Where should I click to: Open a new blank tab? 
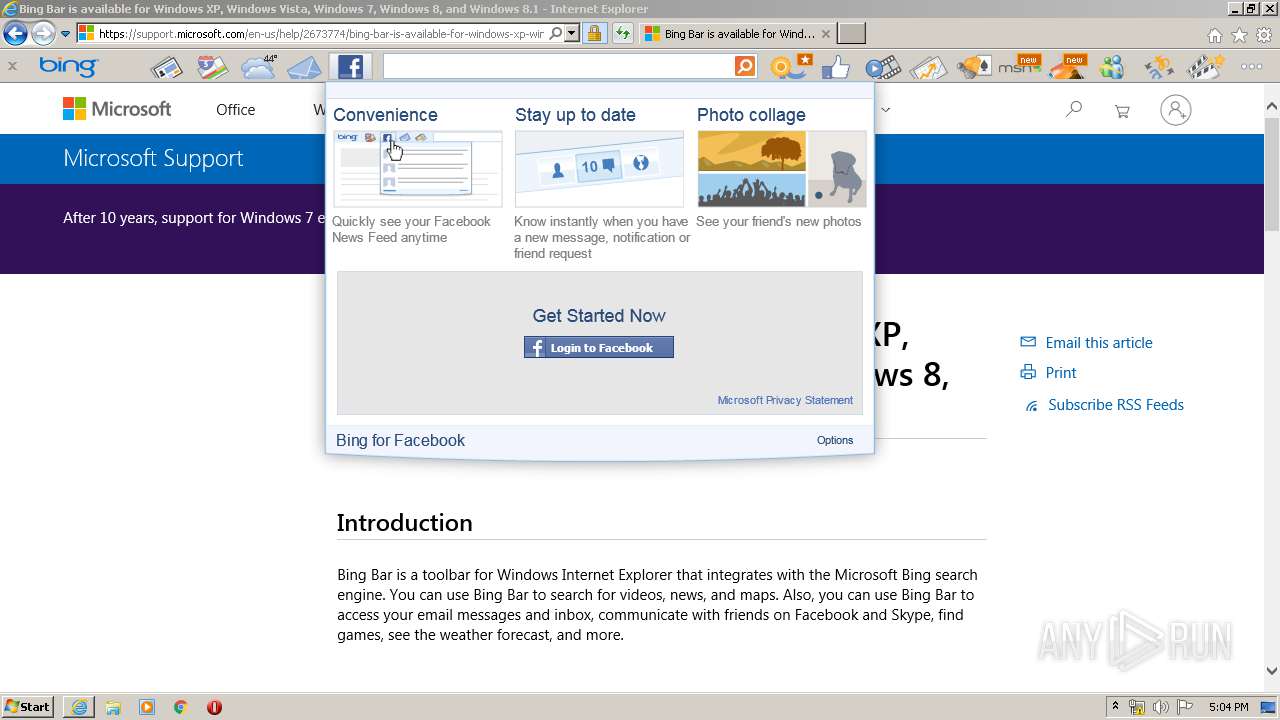point(851,34)
